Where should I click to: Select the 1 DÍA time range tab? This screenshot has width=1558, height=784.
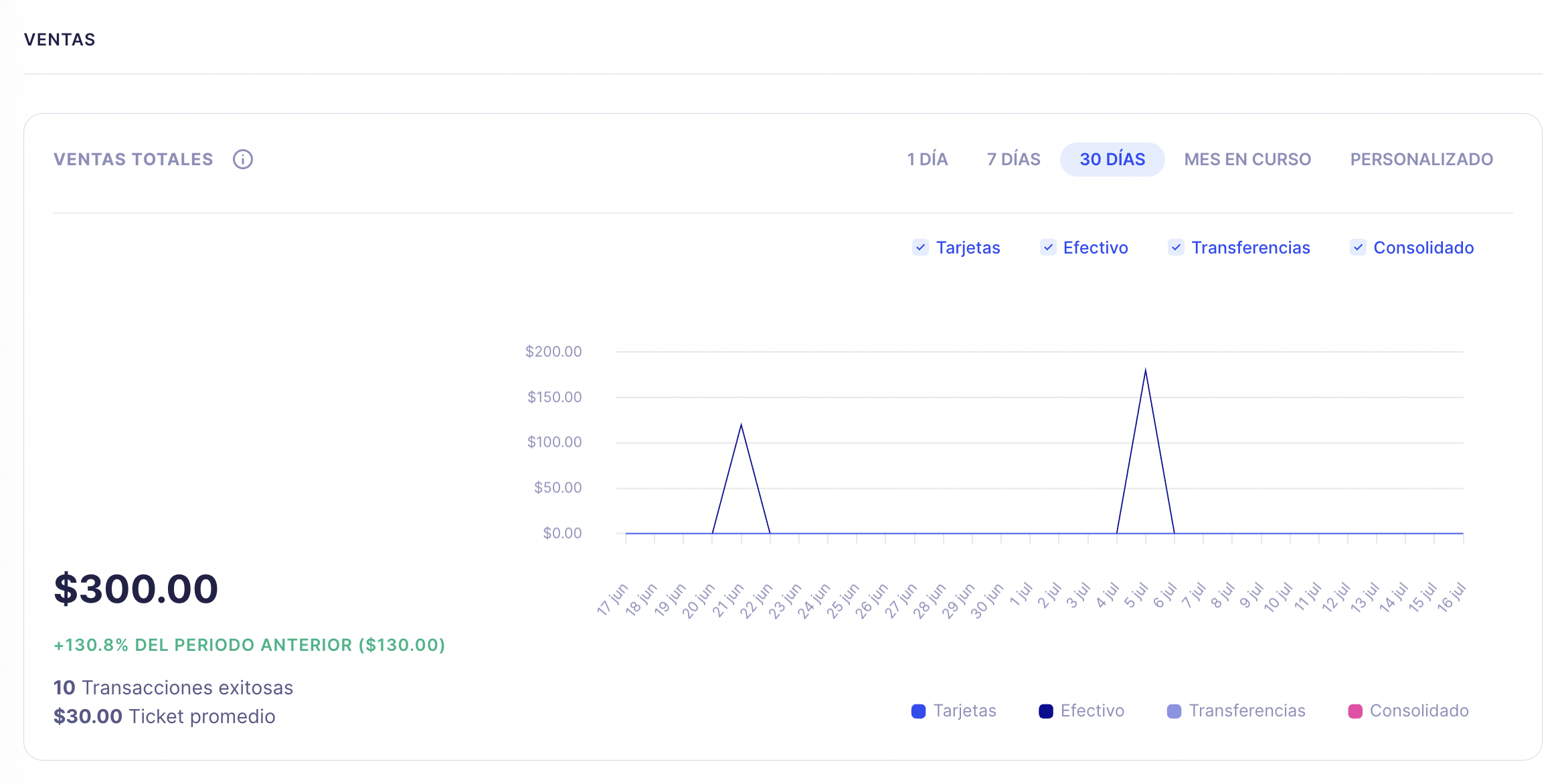coord(927,159)
